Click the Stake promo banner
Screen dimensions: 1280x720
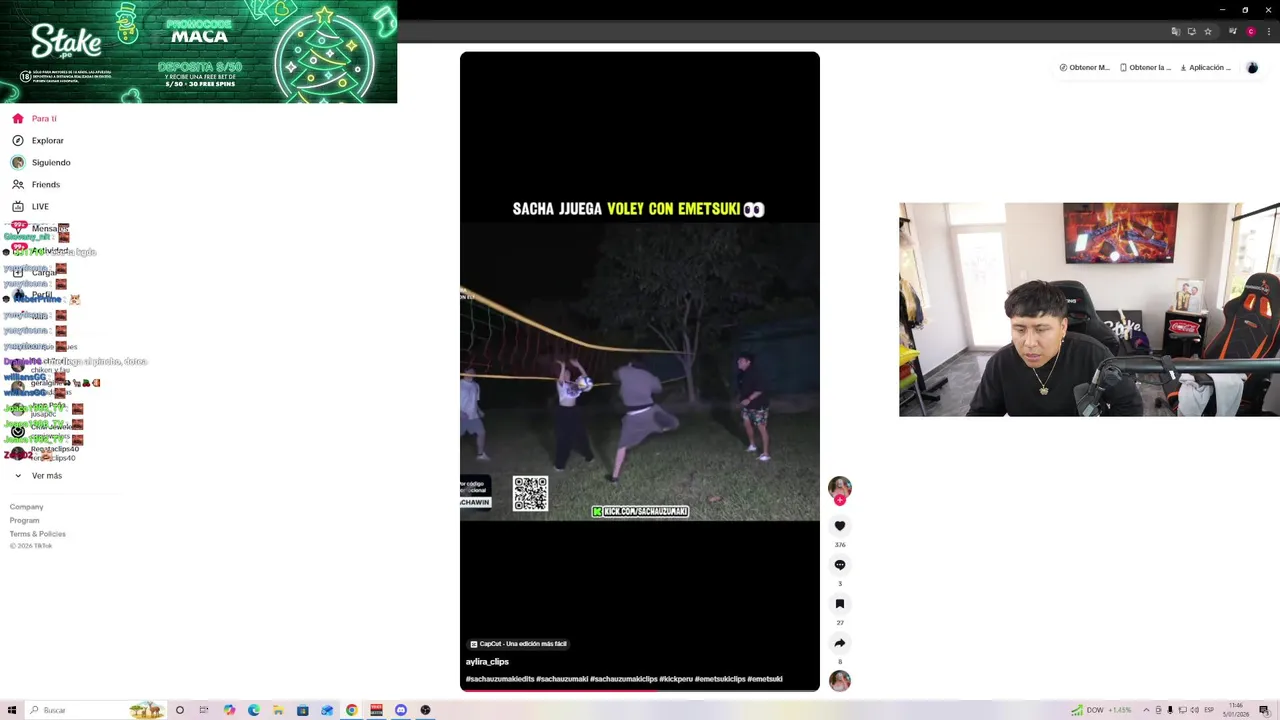(x=199, y=52)
